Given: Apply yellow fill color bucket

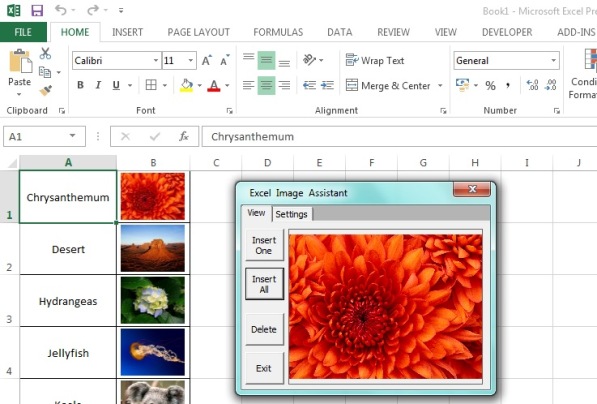Looking at the screenshot, I should click(x=187, y=85).
